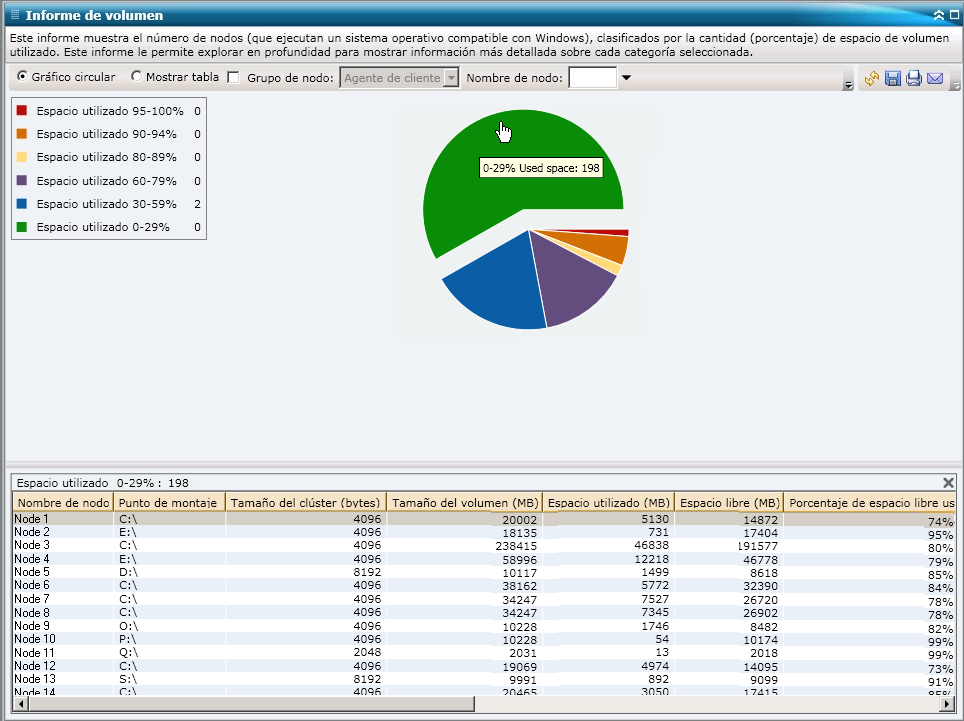Click the panel menu icon beside title
The width and height of the screenshot is (964, 721).
pyautogui.click(x=14, y=15)
